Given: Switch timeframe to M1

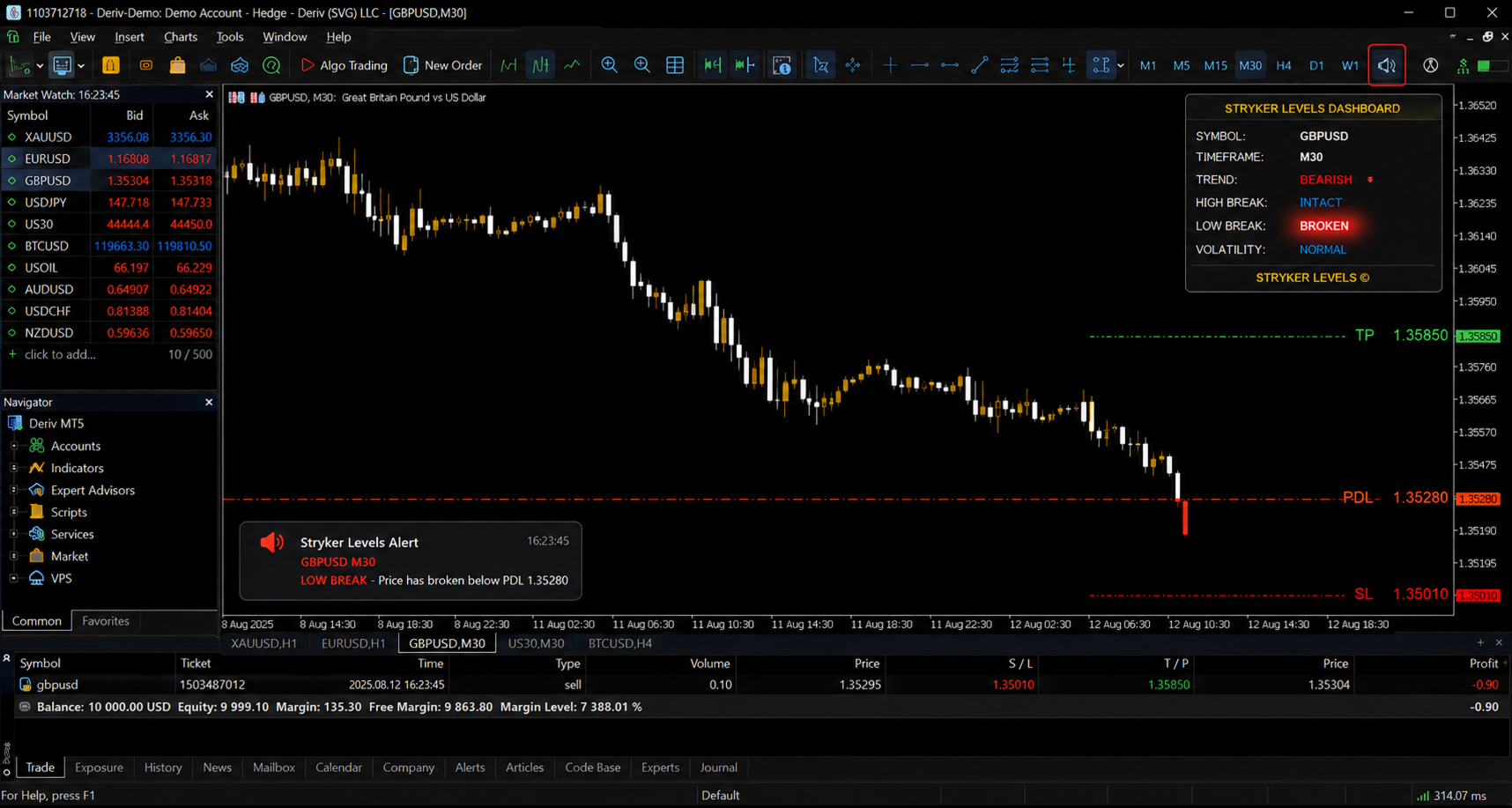Looking at the screenshot, I should pos(1148,65).
